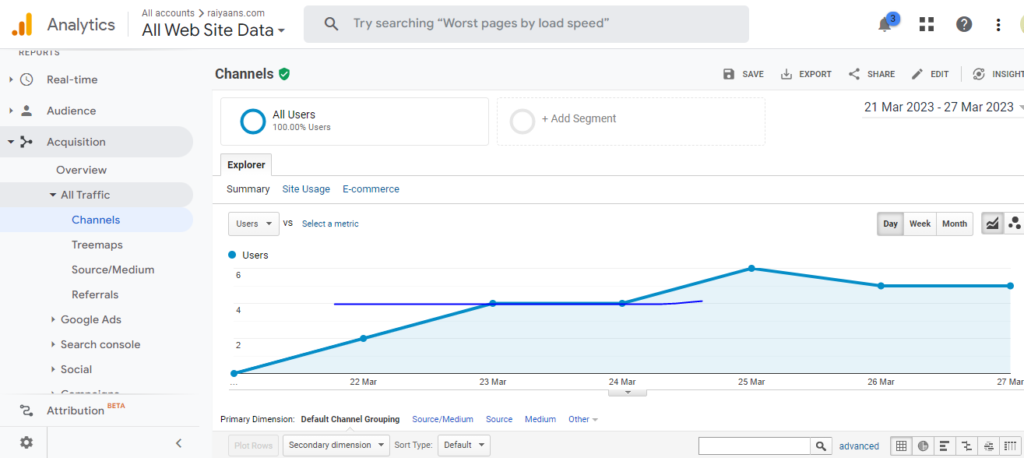The width and height of the screenshot is (1024, 458).
Task: Open the Google apps grid
Action: click(927, 24)
